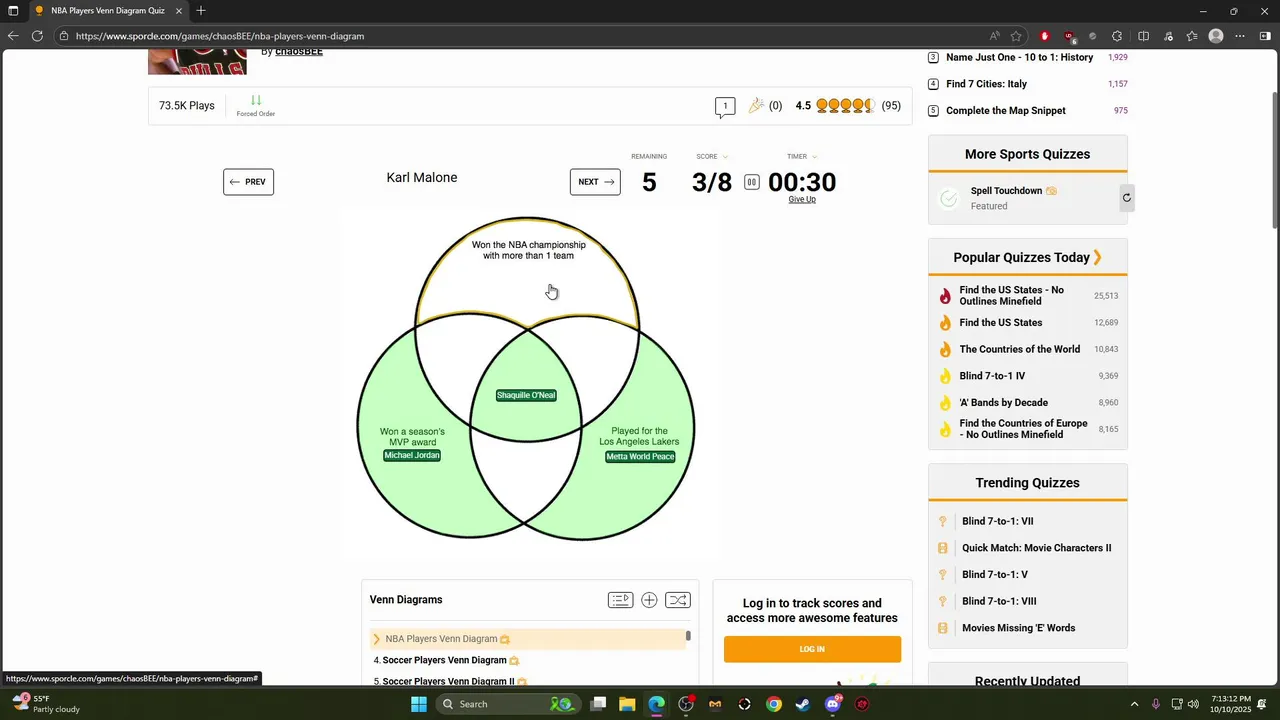This screenshot has height=720, width=1280.
Task: Toggle the Forced Order indicator icon
Action: click(x=256, y=101)
